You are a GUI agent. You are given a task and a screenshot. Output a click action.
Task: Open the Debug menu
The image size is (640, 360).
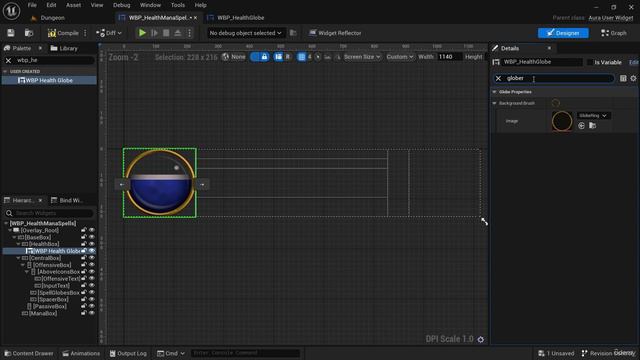click(x=121, y=5)
